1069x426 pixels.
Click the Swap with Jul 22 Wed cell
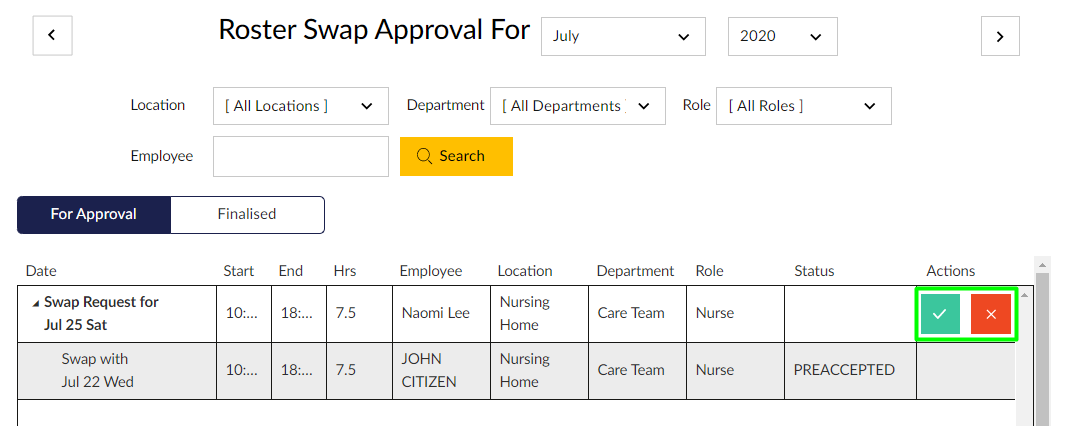point(117,371)
